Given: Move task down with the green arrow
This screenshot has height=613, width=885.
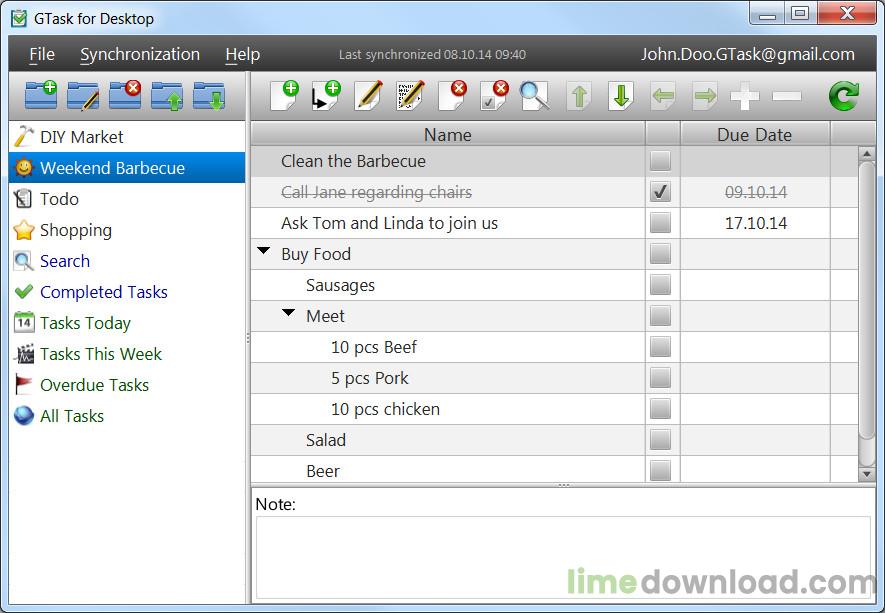Looking at the screenshot, I should [621, 96].
